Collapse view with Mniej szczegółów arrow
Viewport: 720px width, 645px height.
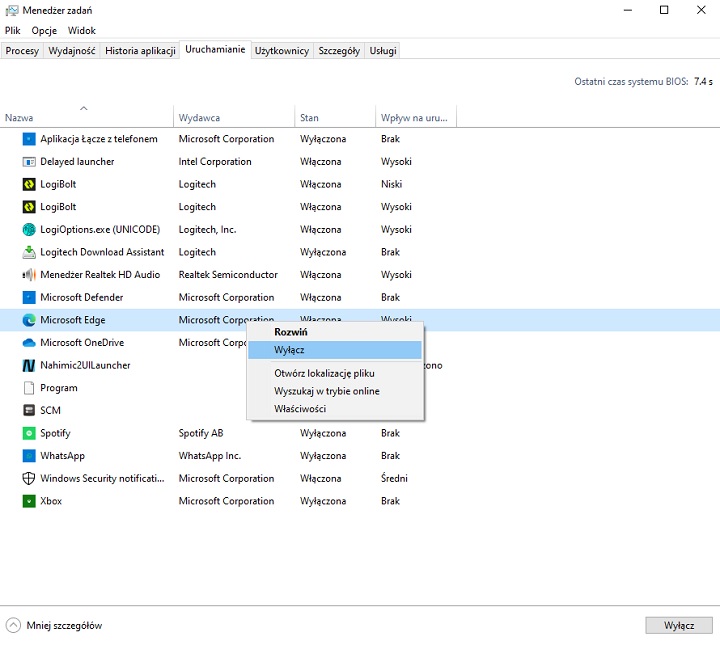point(13,625)
